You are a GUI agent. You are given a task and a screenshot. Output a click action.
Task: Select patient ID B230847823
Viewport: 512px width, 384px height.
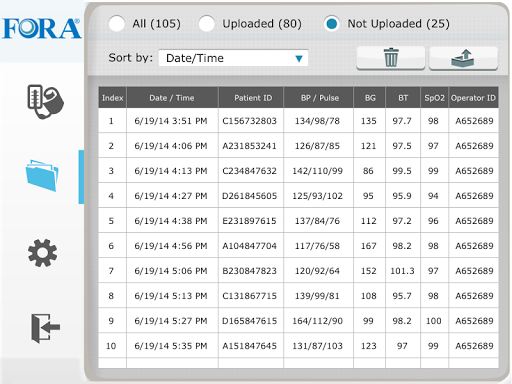coord(250,271)
